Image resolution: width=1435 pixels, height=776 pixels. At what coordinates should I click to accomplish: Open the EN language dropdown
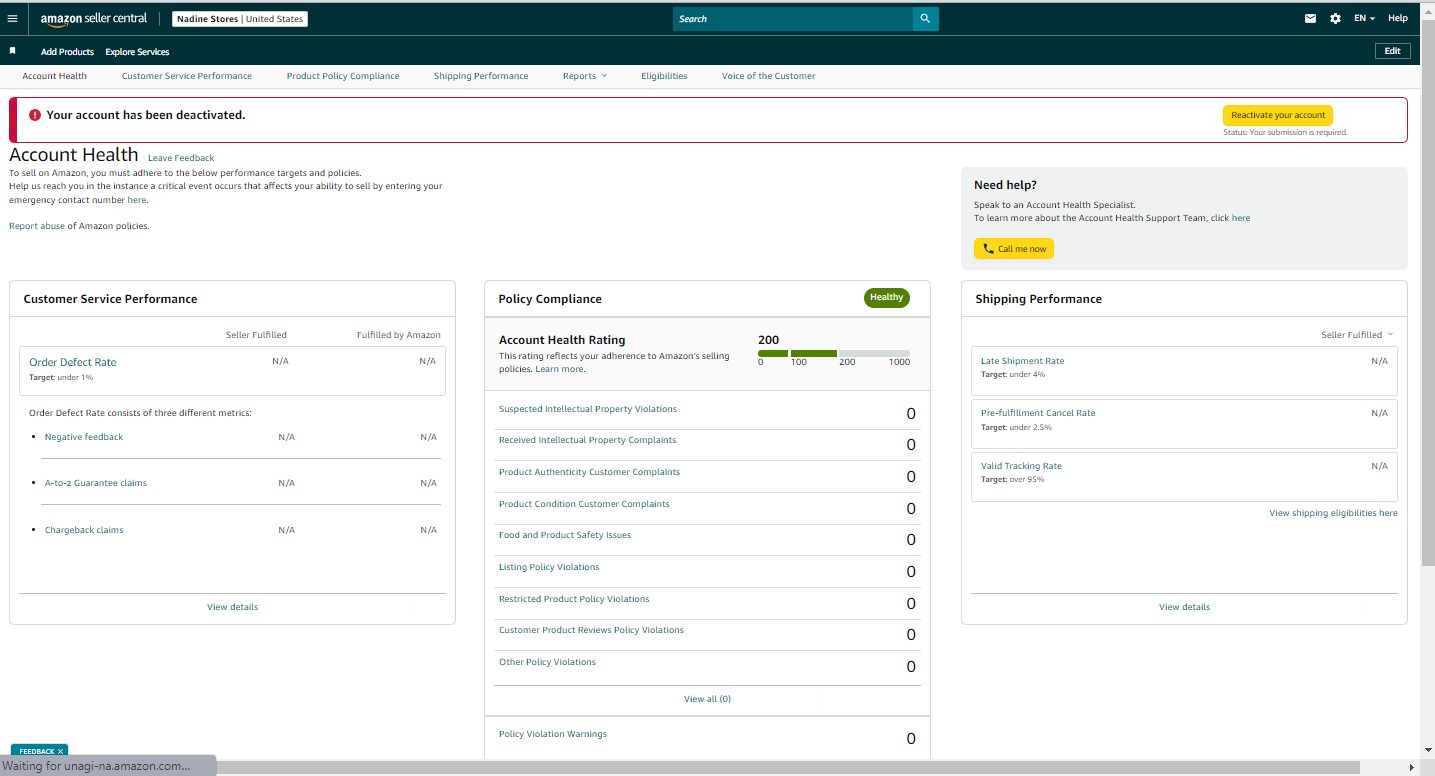(x=1365, y=18)
